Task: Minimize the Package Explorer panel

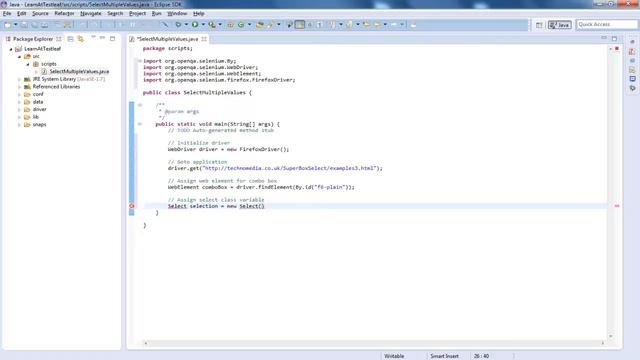Action: coord(102,38)
